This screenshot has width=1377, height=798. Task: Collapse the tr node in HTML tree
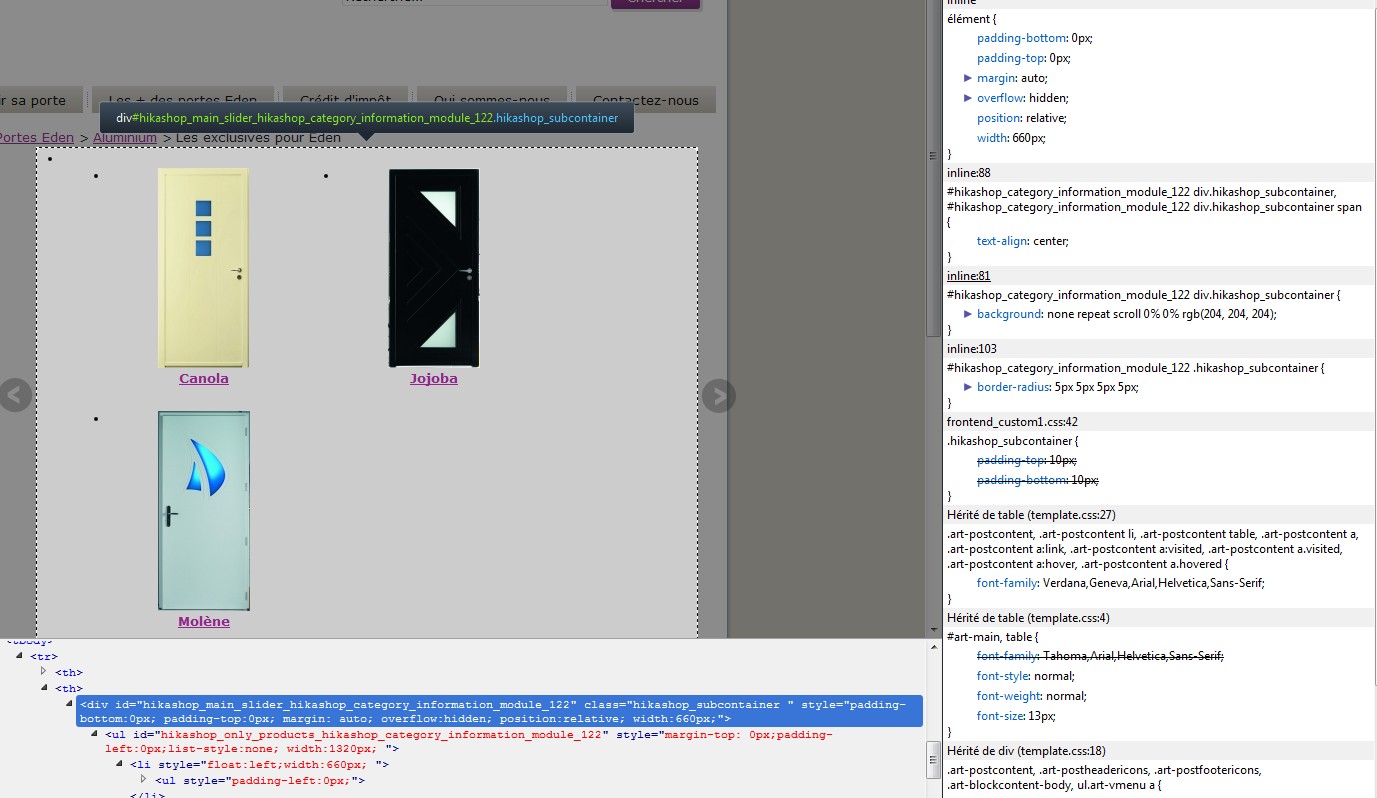(x=19, y=656)
